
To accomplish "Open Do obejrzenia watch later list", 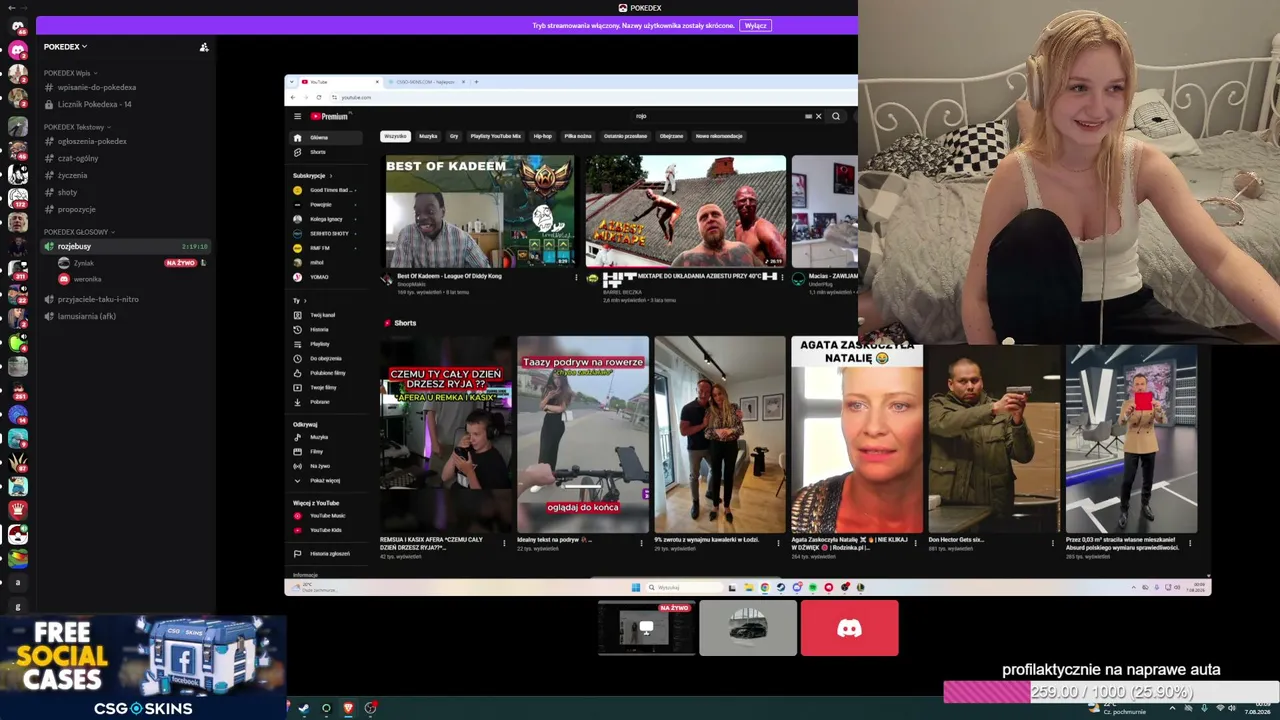I will point(325,358).
